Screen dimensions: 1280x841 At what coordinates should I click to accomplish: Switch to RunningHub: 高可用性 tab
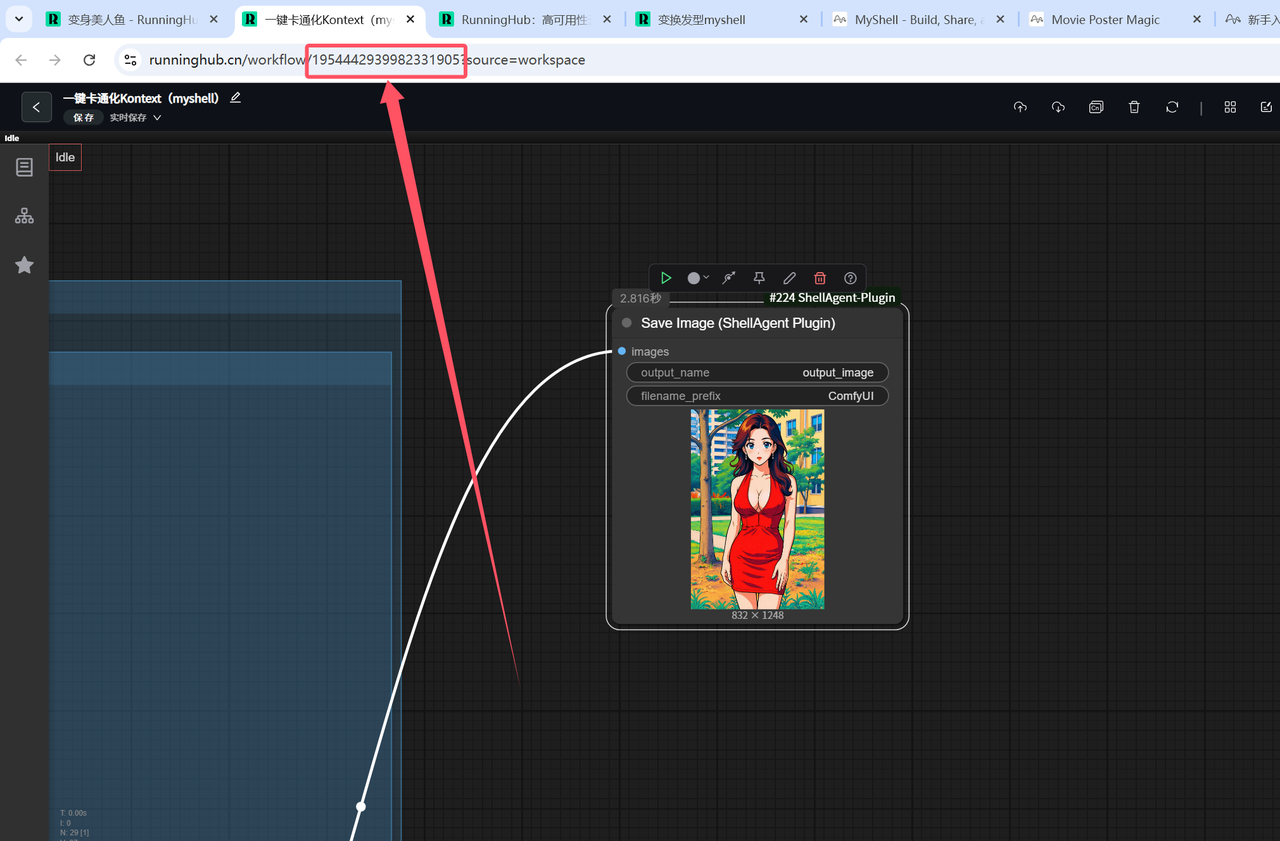click(525, 19)
